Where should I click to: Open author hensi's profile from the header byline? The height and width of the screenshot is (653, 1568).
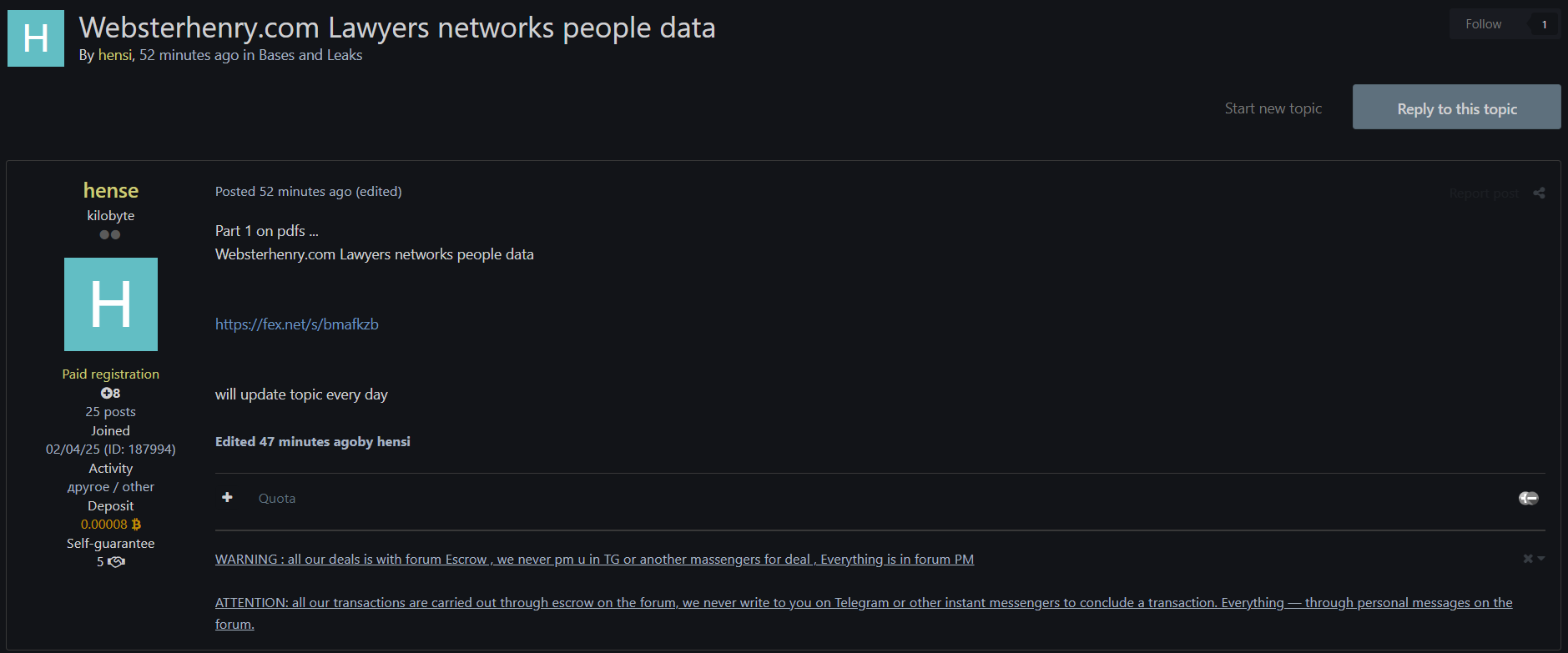115,55
